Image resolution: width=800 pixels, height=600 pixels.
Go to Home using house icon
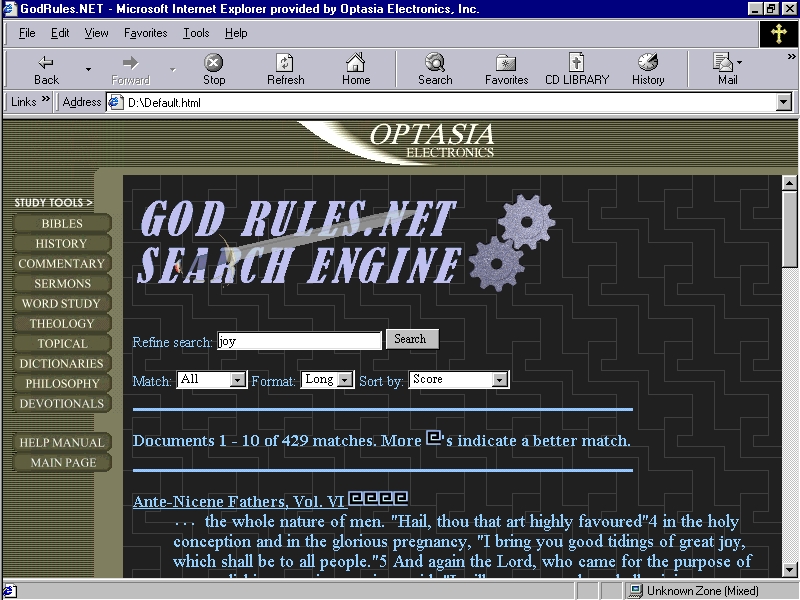pyautogui.click(x=355, y=63)
